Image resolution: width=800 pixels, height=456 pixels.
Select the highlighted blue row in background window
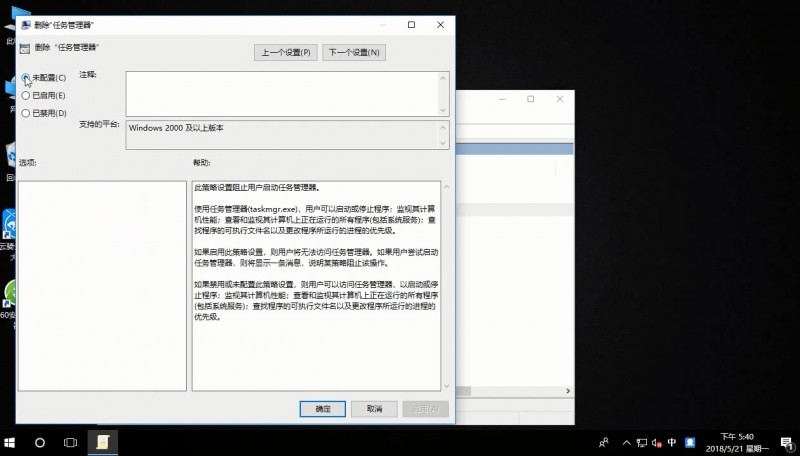[x=514, y=148]
